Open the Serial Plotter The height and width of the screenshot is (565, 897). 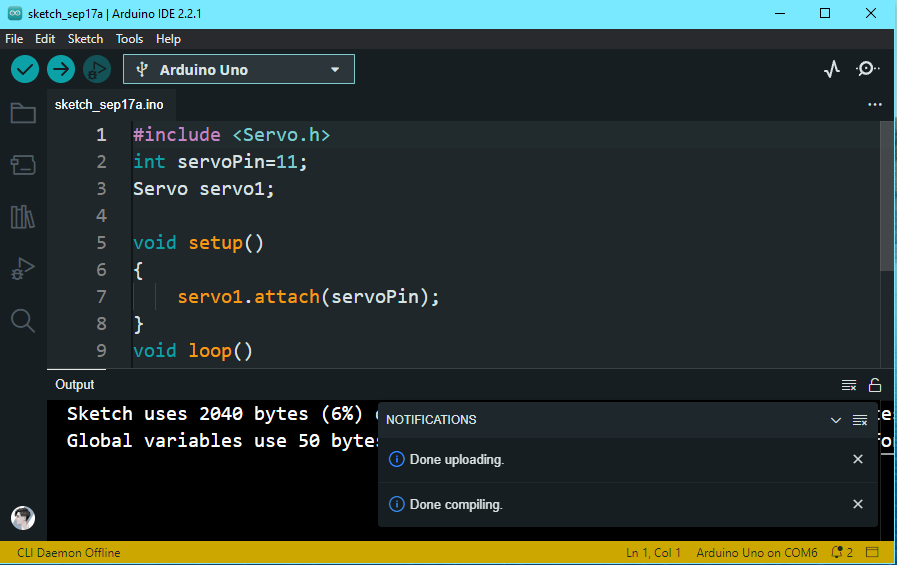tap(832, 69)
